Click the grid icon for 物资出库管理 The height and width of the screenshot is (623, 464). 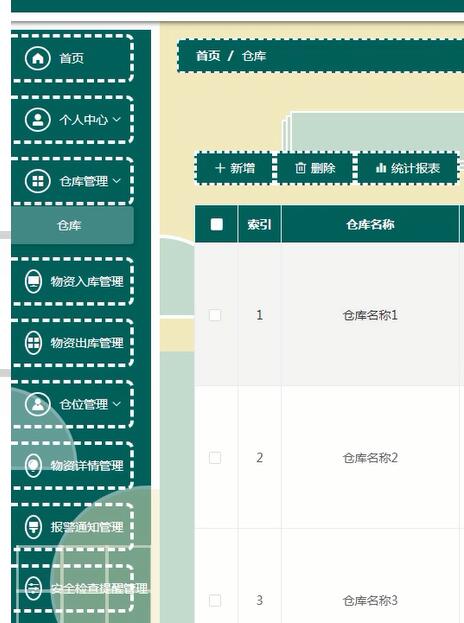[x=33, y=342]
